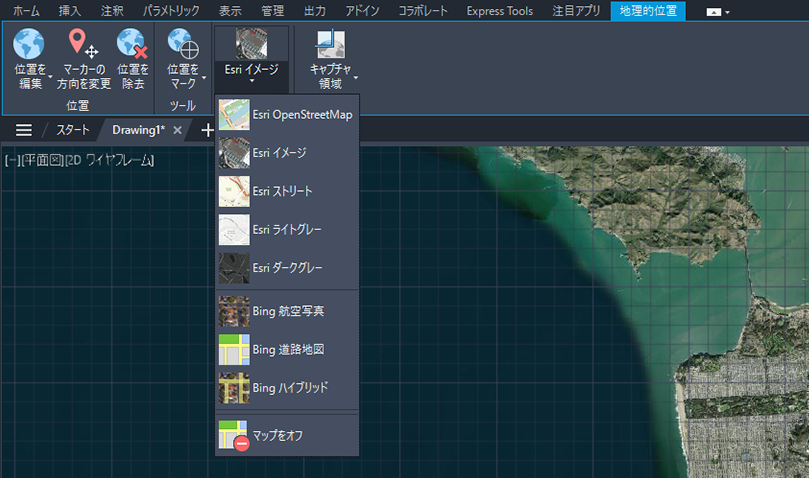Switch to the スタート file tab

(x=73, y=130)
